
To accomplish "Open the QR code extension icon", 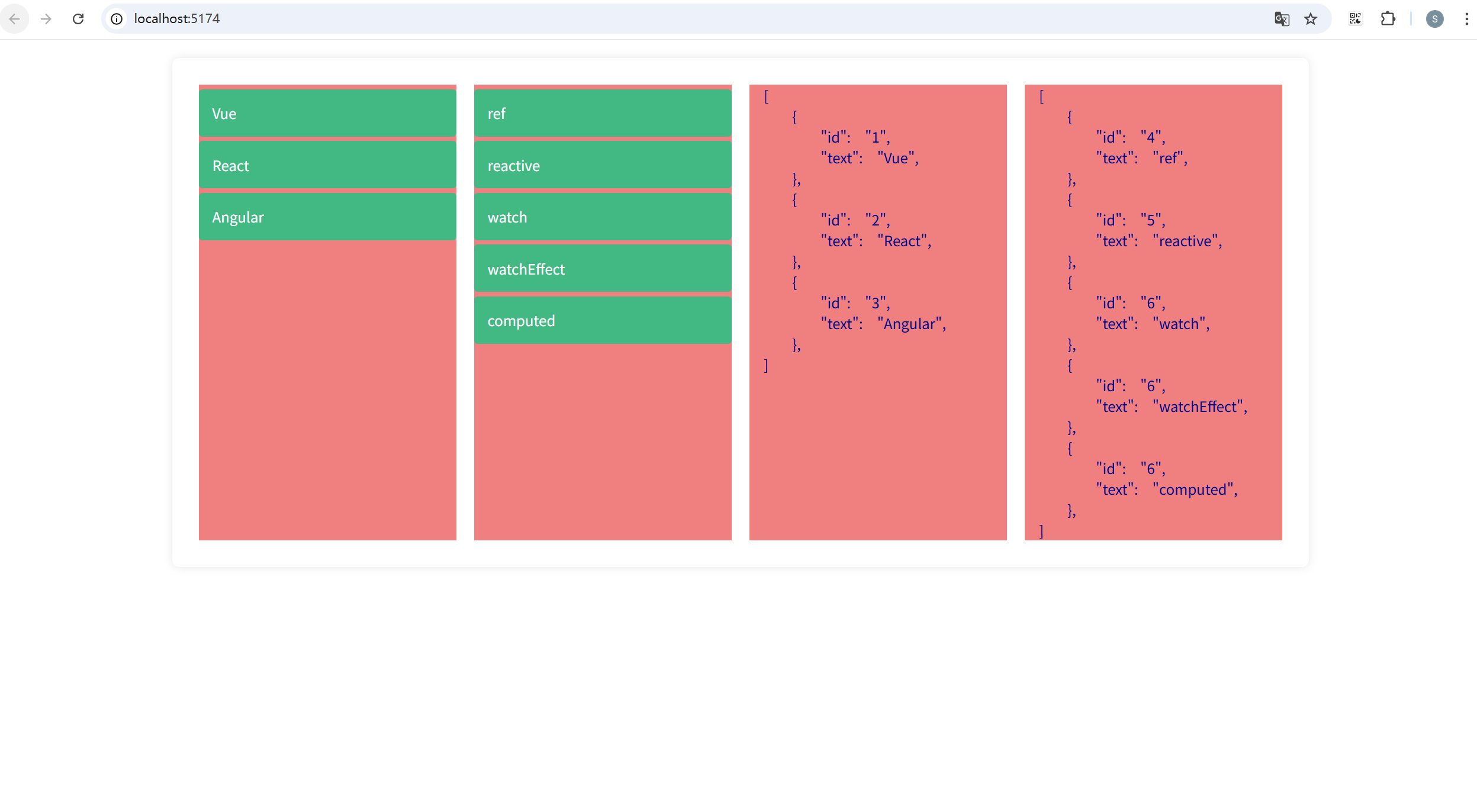I will pos(1355,19).
